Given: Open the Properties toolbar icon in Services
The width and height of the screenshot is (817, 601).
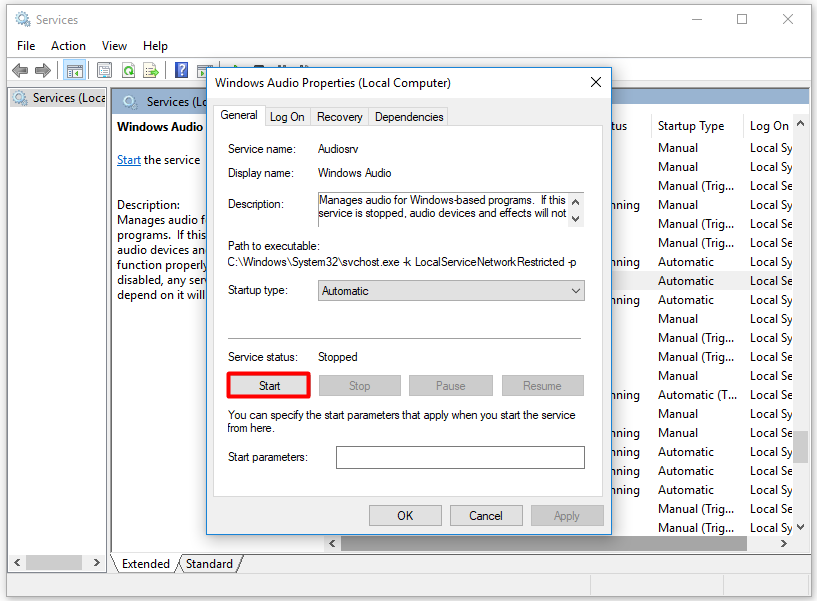Looking at the screenshot, I should pyautogui.click(x=104, y=70).
